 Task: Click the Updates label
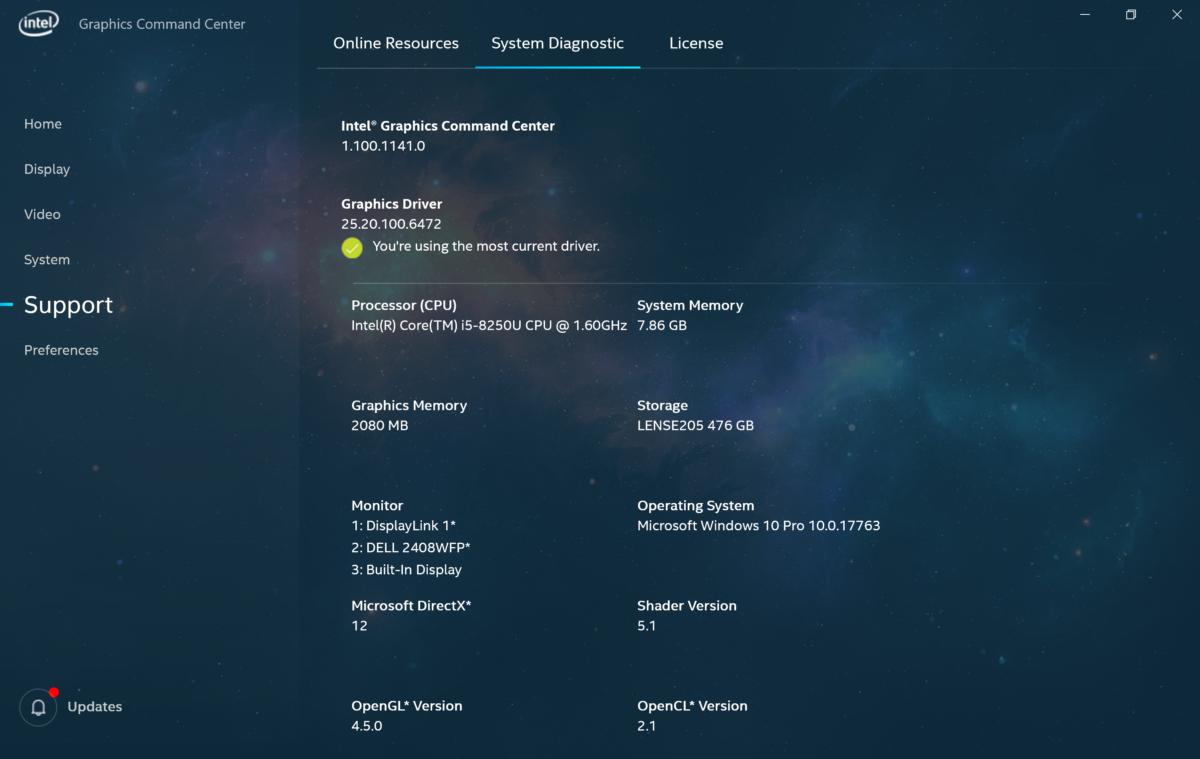95,707
